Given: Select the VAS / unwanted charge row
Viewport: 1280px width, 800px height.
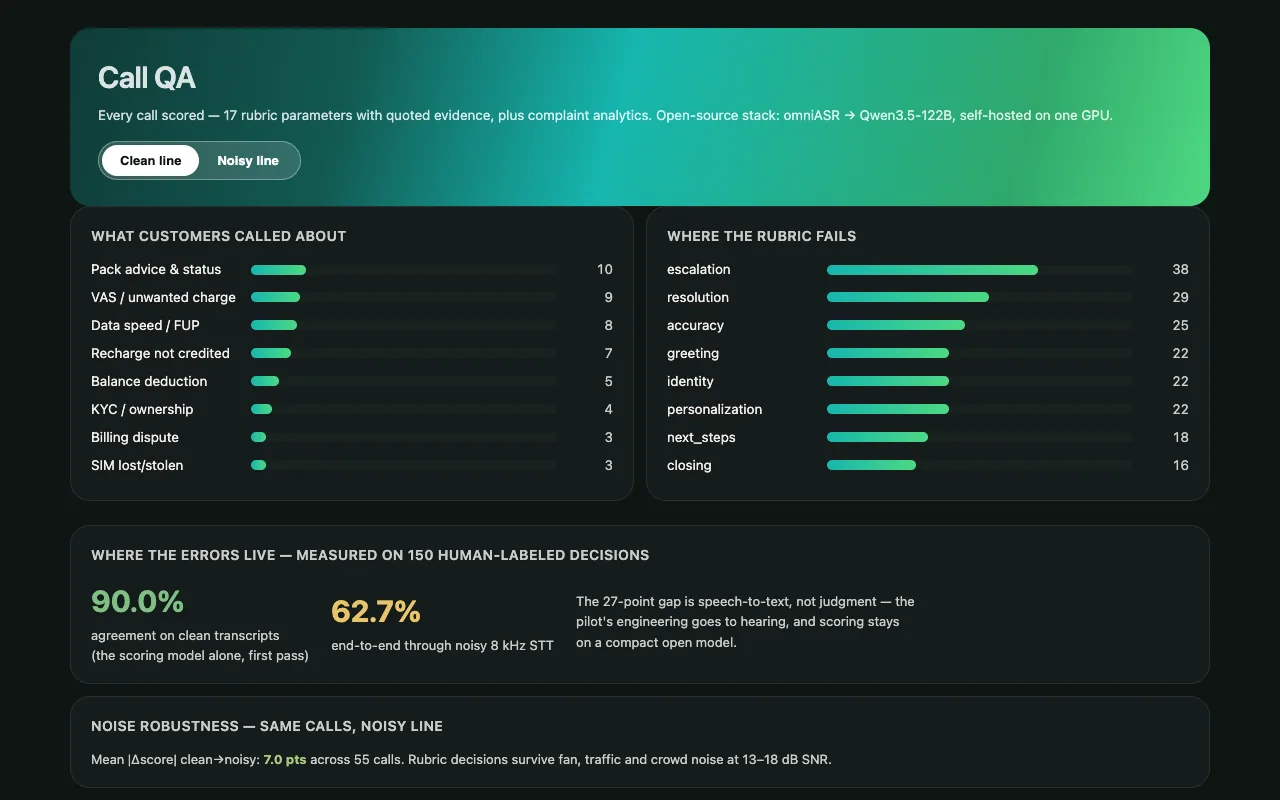Looking at the screenshot, I should [x=352, y=298].
